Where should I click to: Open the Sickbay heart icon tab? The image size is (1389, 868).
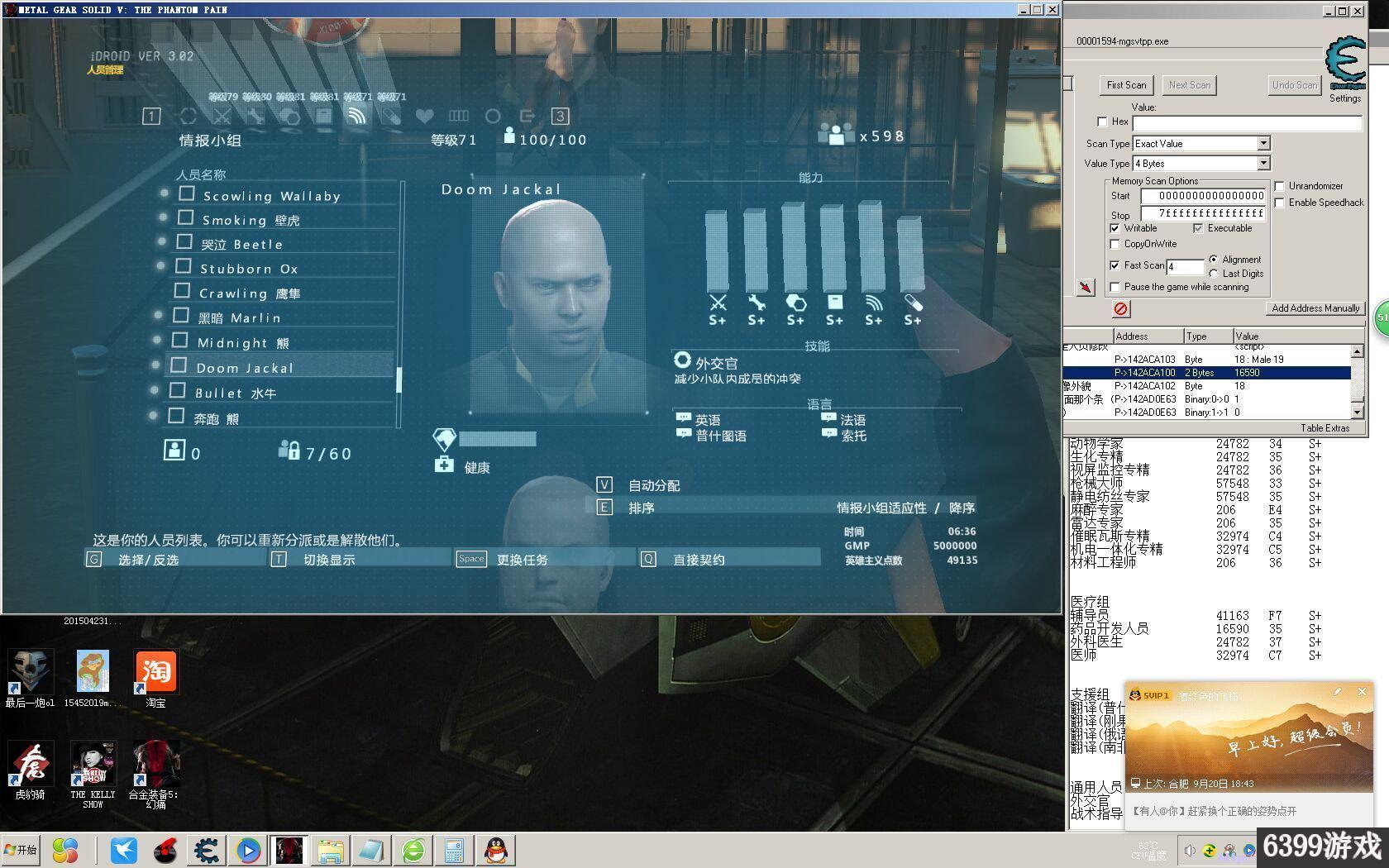click(x=424, y=117)
